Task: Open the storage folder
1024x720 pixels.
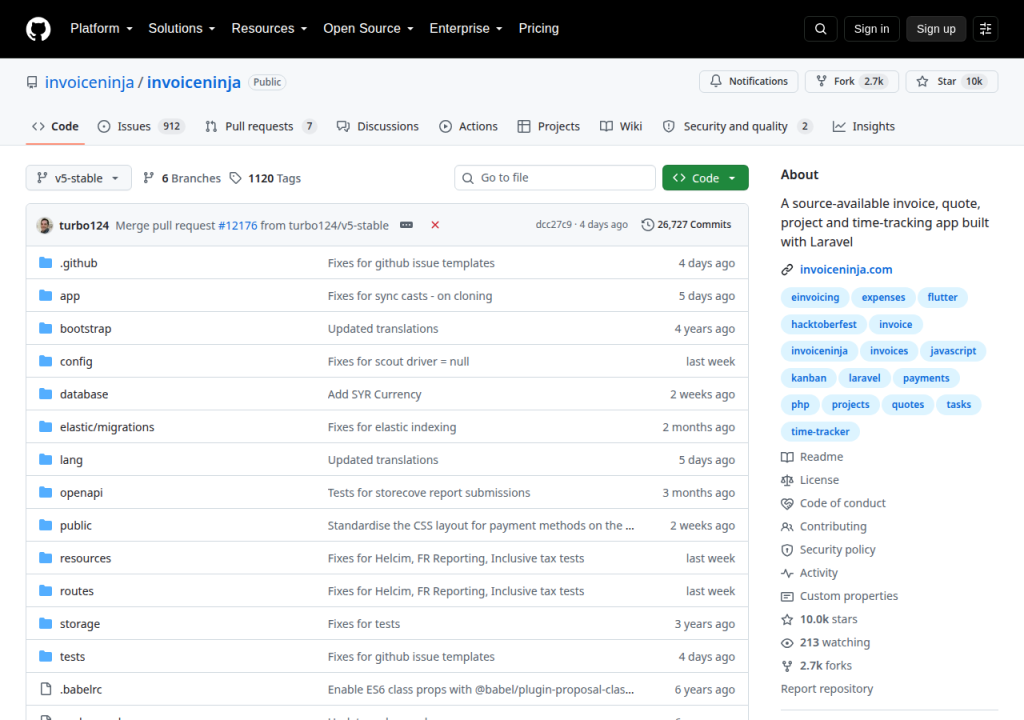Action: coord(80,624)
